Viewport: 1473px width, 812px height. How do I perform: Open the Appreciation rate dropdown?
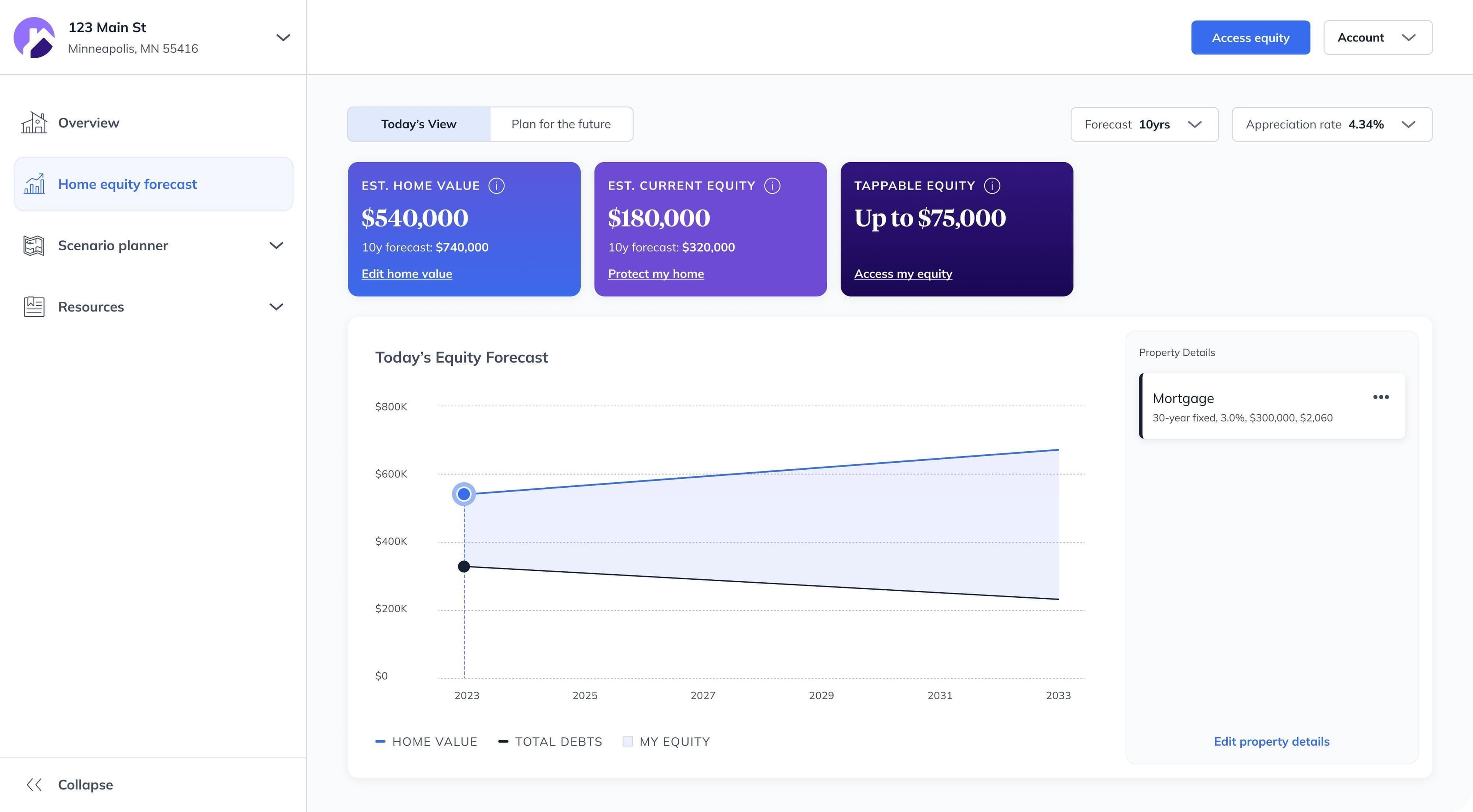click(x=1331, y=124)
